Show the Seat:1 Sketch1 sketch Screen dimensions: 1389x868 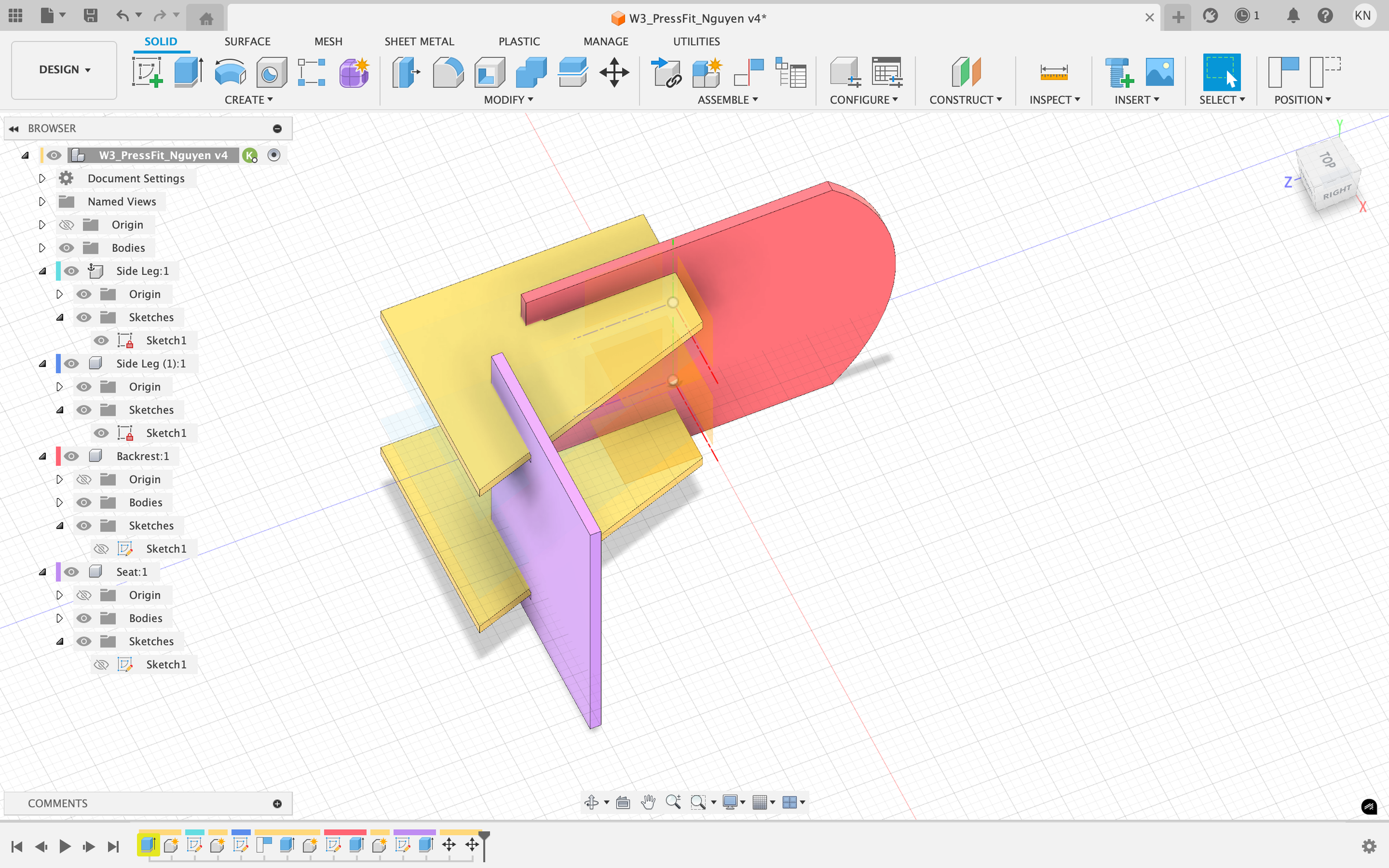(x=101, y=664)
